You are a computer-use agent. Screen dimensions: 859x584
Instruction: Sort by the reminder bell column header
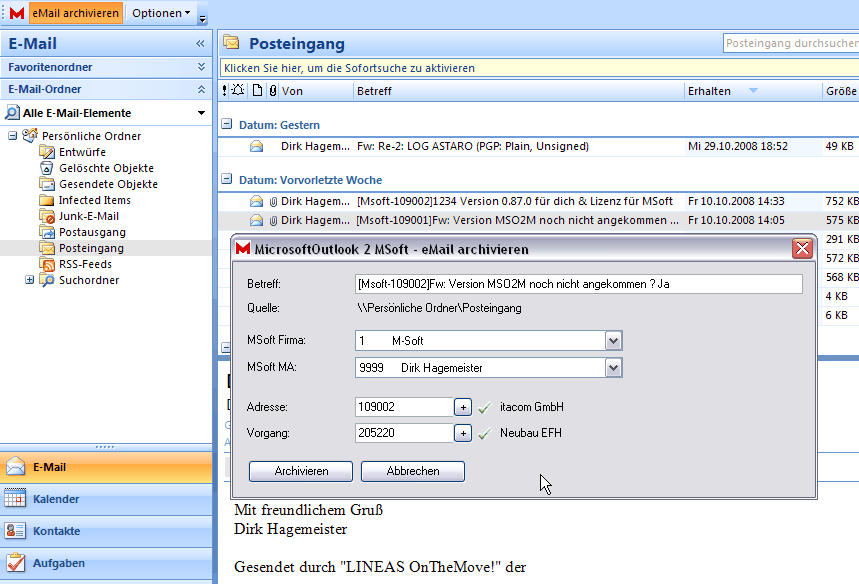238,90
